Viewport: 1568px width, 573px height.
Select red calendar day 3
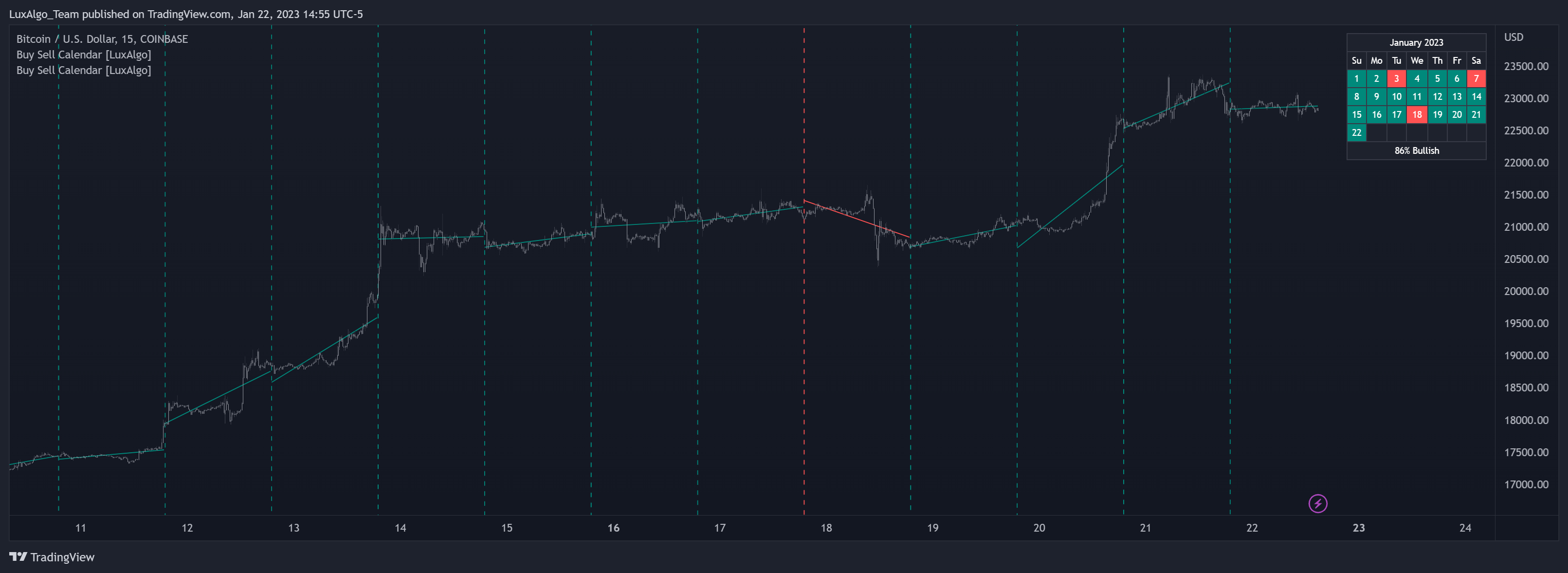[x=1396, y=78]
